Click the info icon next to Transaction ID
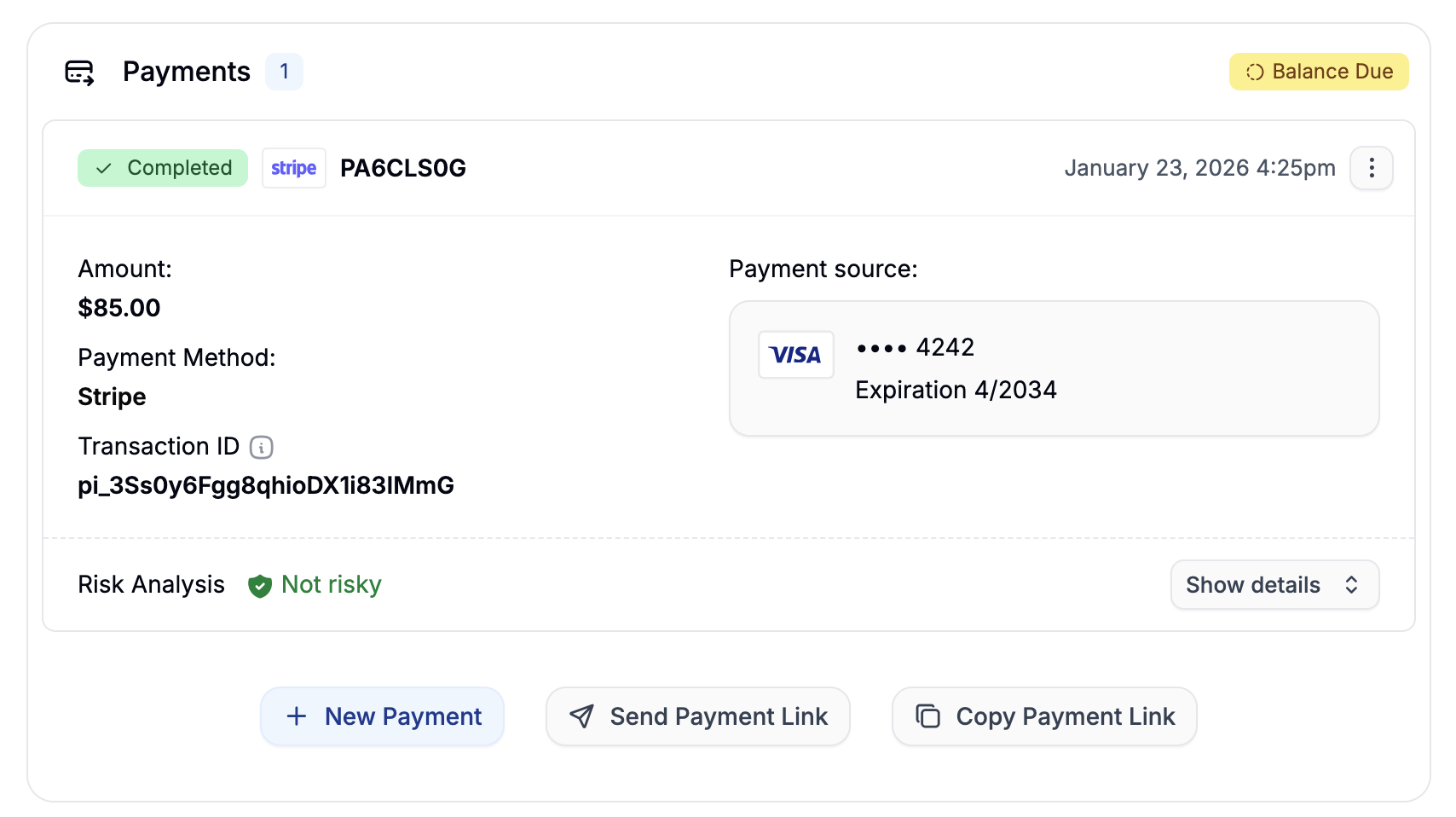Viewport: 1456px width, 817px height. pyautogui.click(x=262, y=447)
